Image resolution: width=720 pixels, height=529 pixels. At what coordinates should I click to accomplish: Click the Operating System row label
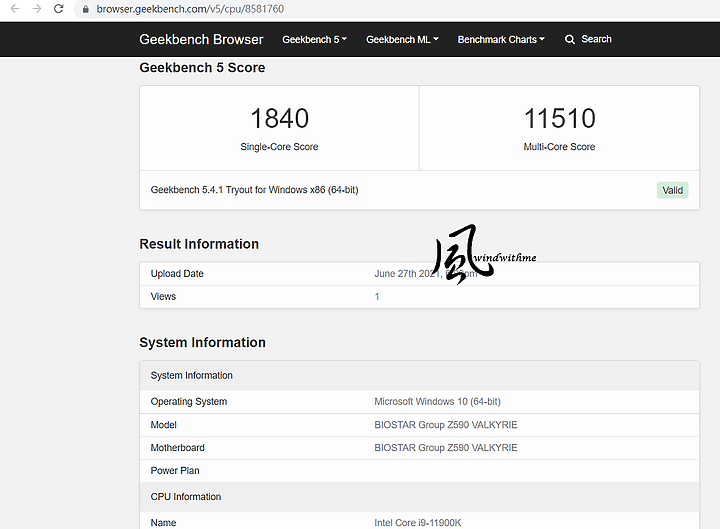point(189,402)
